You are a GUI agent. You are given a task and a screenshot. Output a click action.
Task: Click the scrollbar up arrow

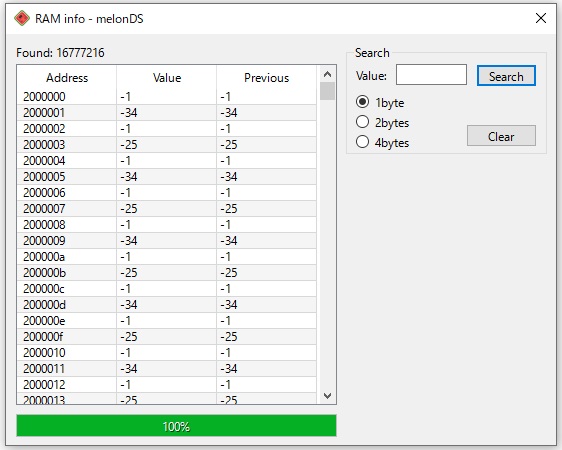[x=327, y=74]
